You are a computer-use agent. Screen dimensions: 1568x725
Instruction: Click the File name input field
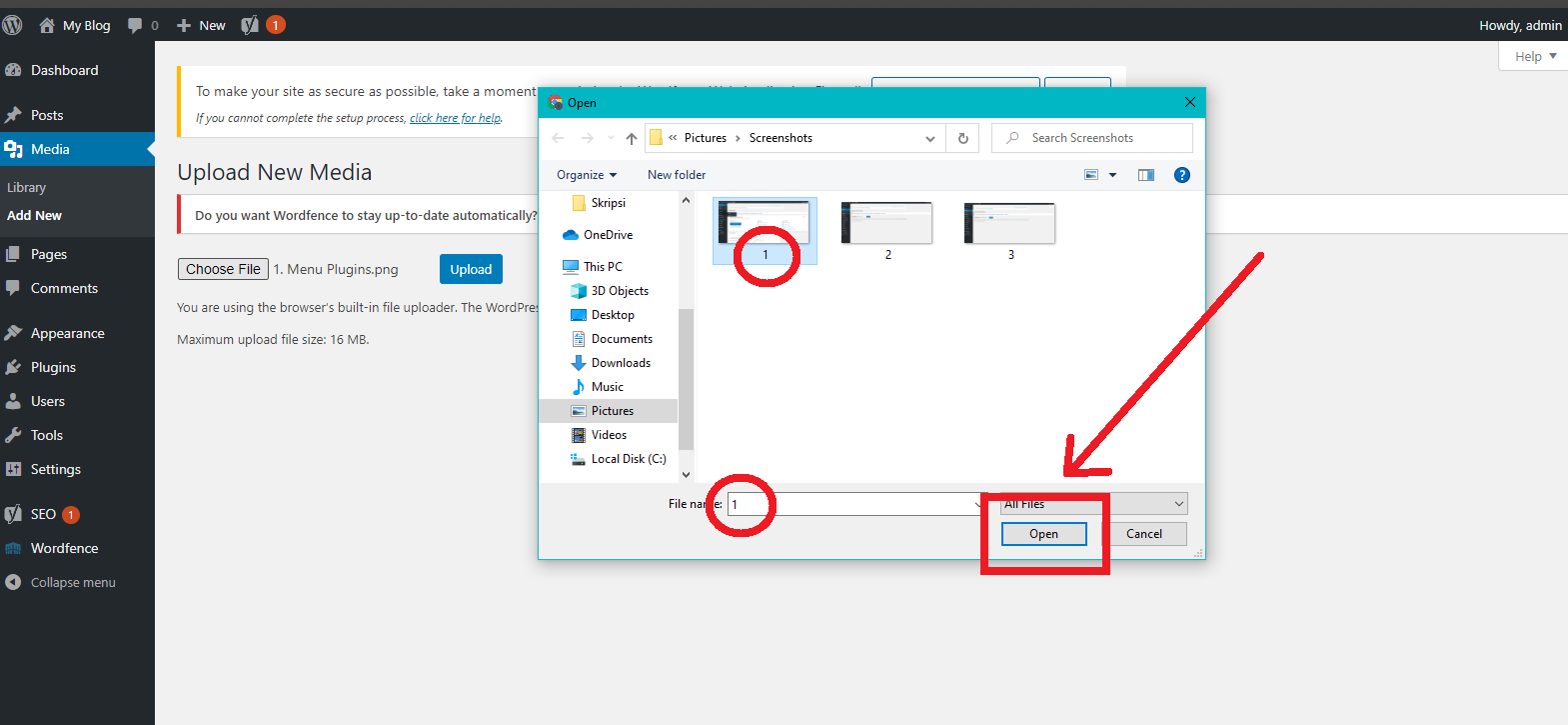(855, 504)
